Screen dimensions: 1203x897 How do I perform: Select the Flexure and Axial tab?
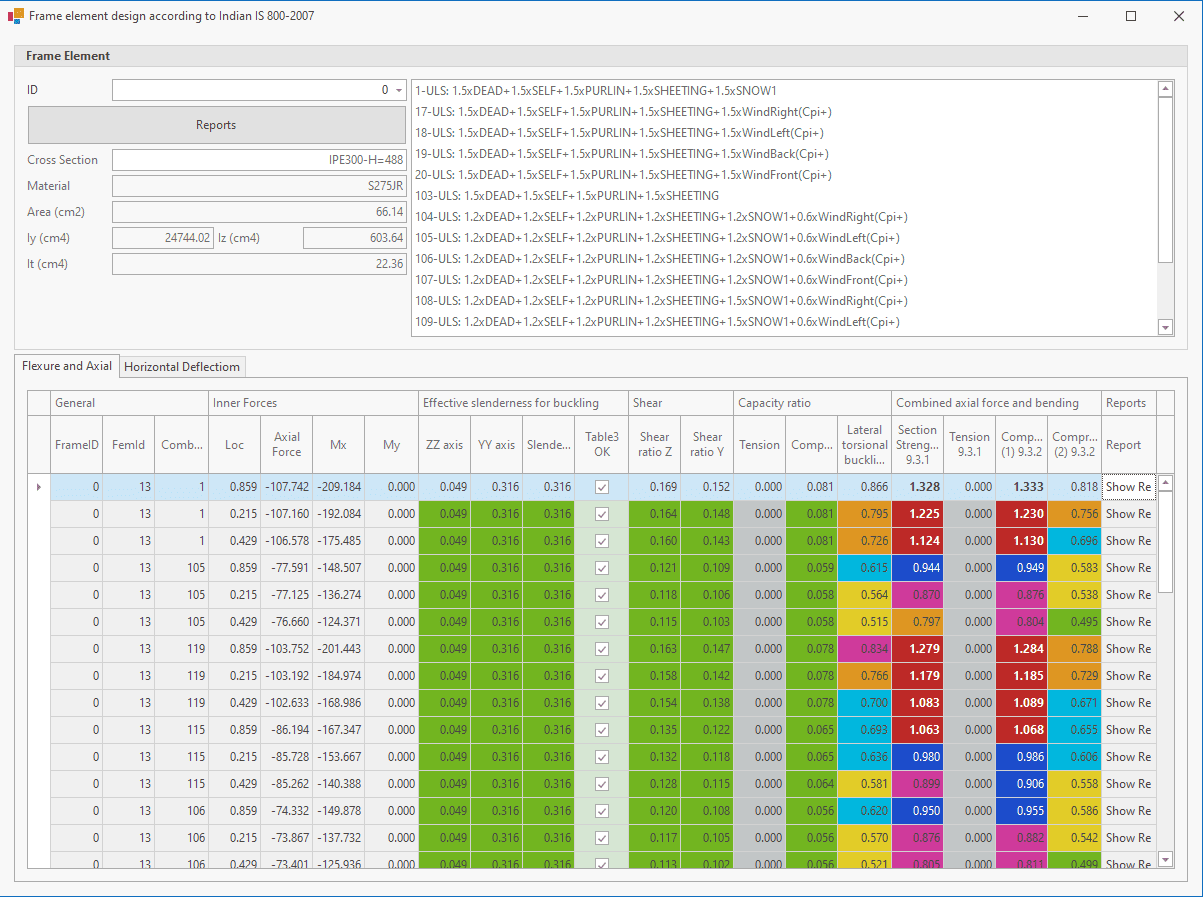coord(67,366)
